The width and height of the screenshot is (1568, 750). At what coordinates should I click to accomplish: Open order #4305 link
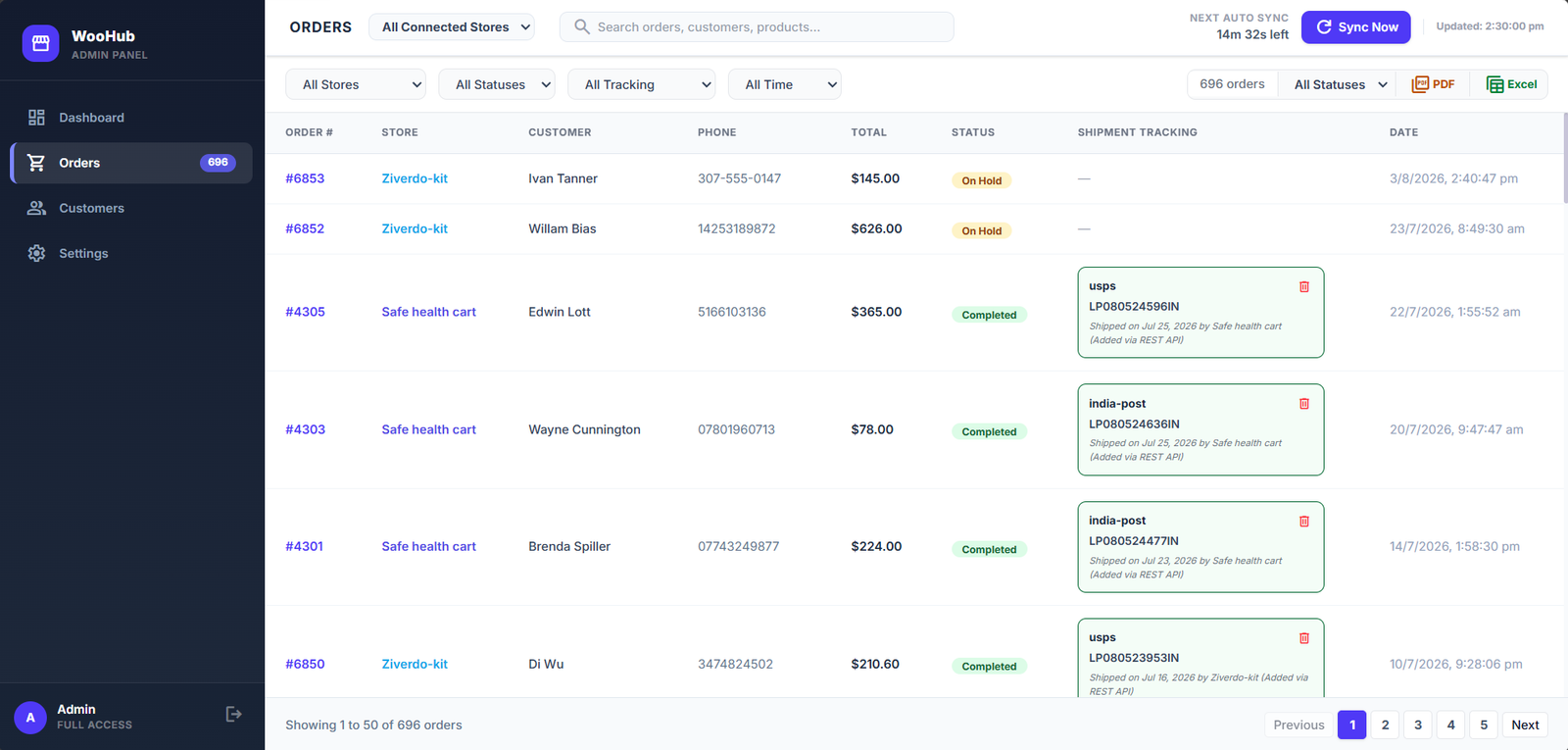click(305, 312)
